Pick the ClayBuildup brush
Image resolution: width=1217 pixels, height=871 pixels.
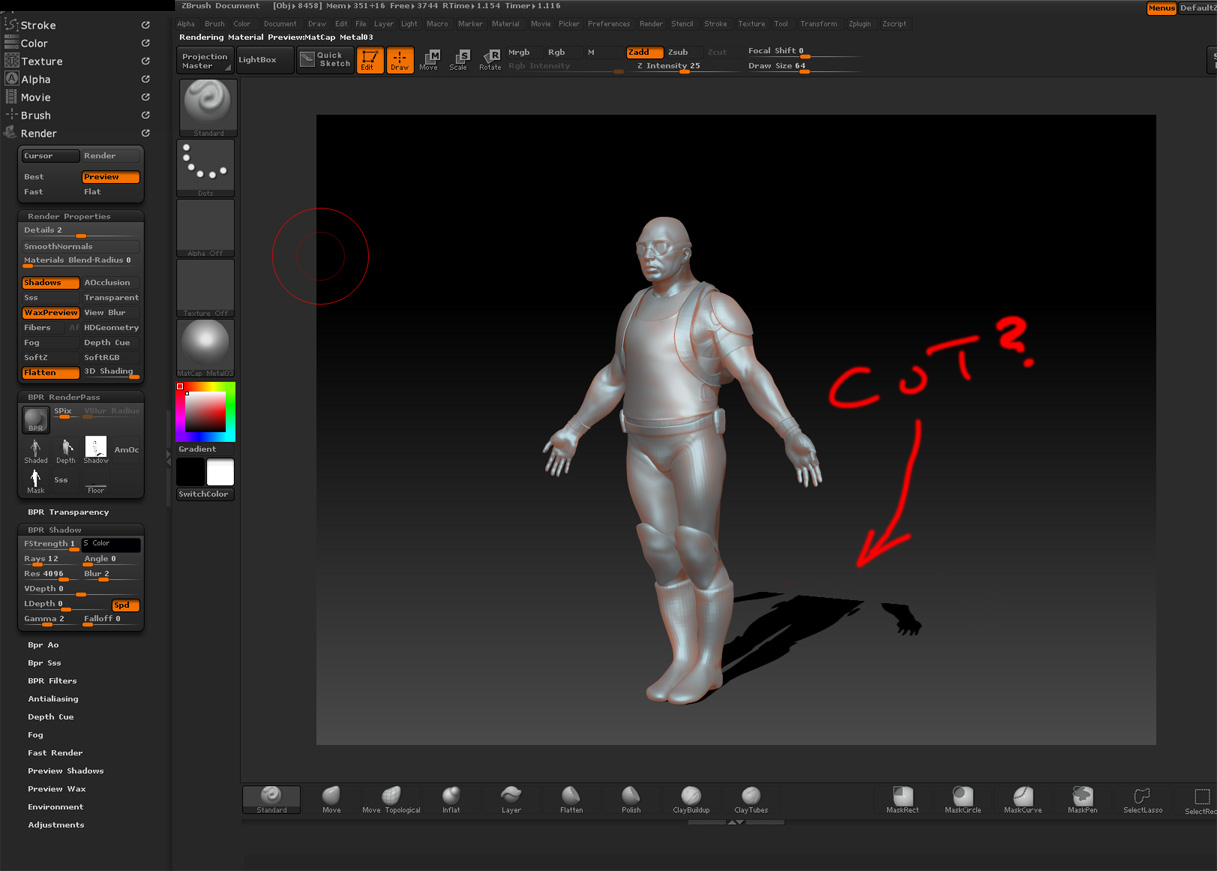point(691,799)
